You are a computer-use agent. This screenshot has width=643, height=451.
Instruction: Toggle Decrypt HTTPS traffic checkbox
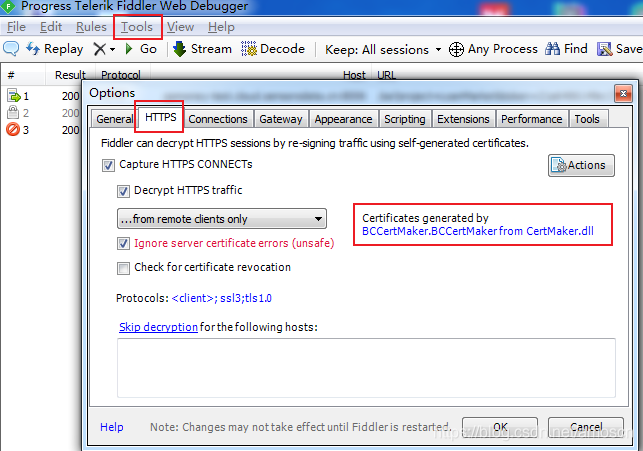(123, 191)
